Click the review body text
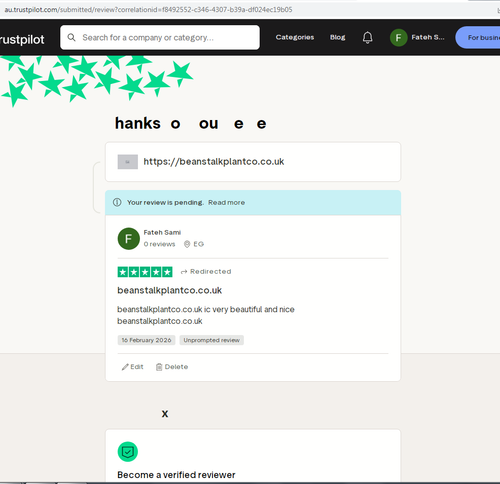The width and height of the screenshot is (500, 484). 206,315
